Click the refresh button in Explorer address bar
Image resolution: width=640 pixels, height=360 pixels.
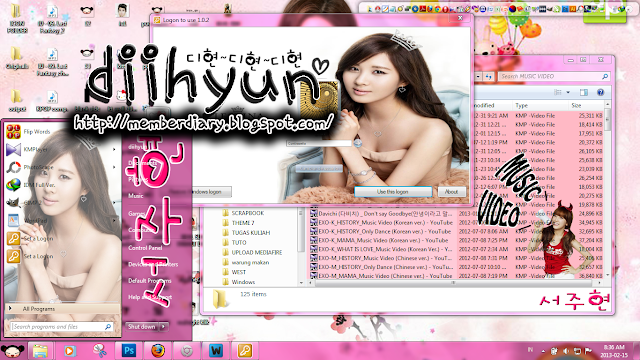[488, 76]
